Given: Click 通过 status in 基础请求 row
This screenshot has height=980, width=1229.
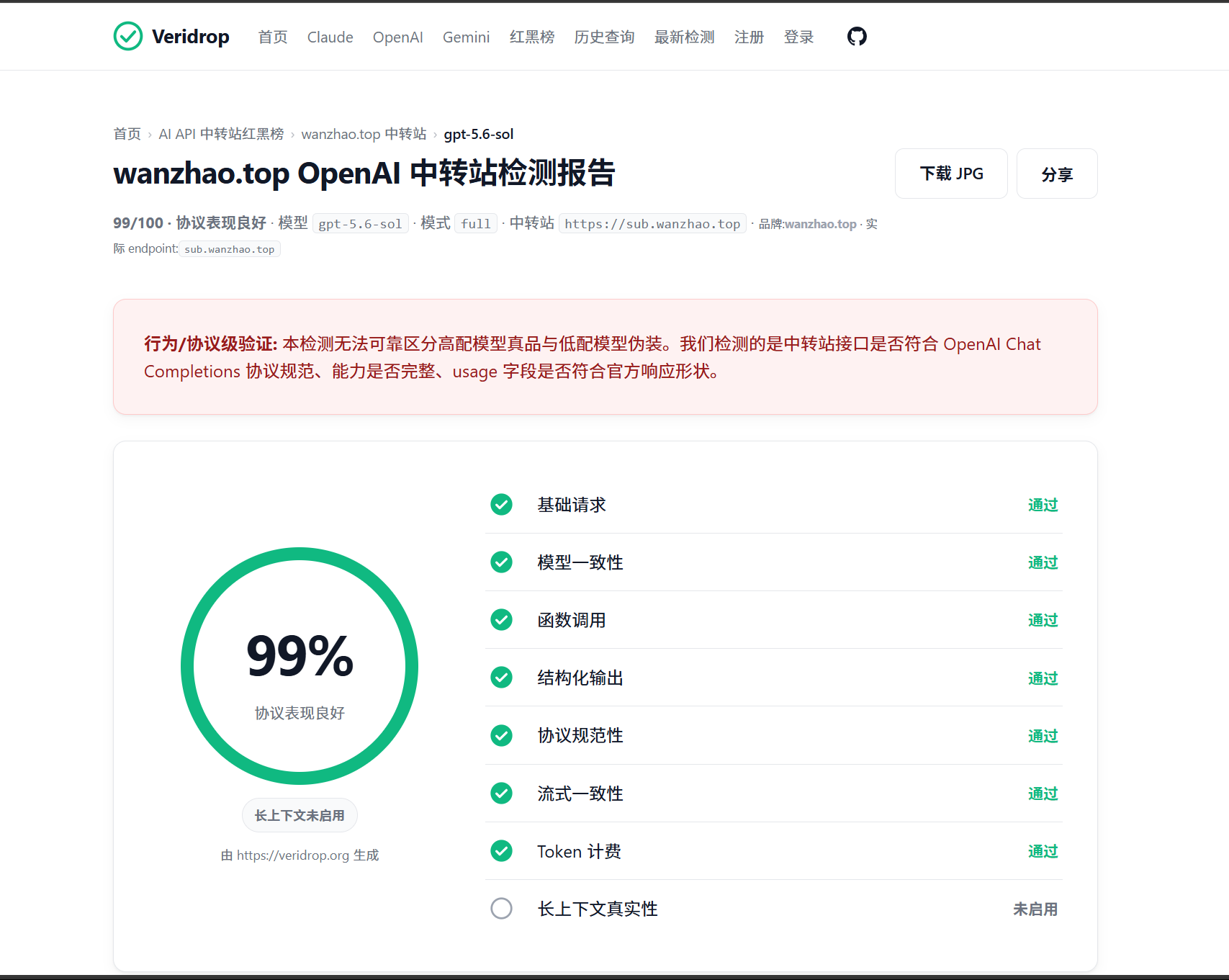Looking at the screenshot, I should [x=1043, y=505].
